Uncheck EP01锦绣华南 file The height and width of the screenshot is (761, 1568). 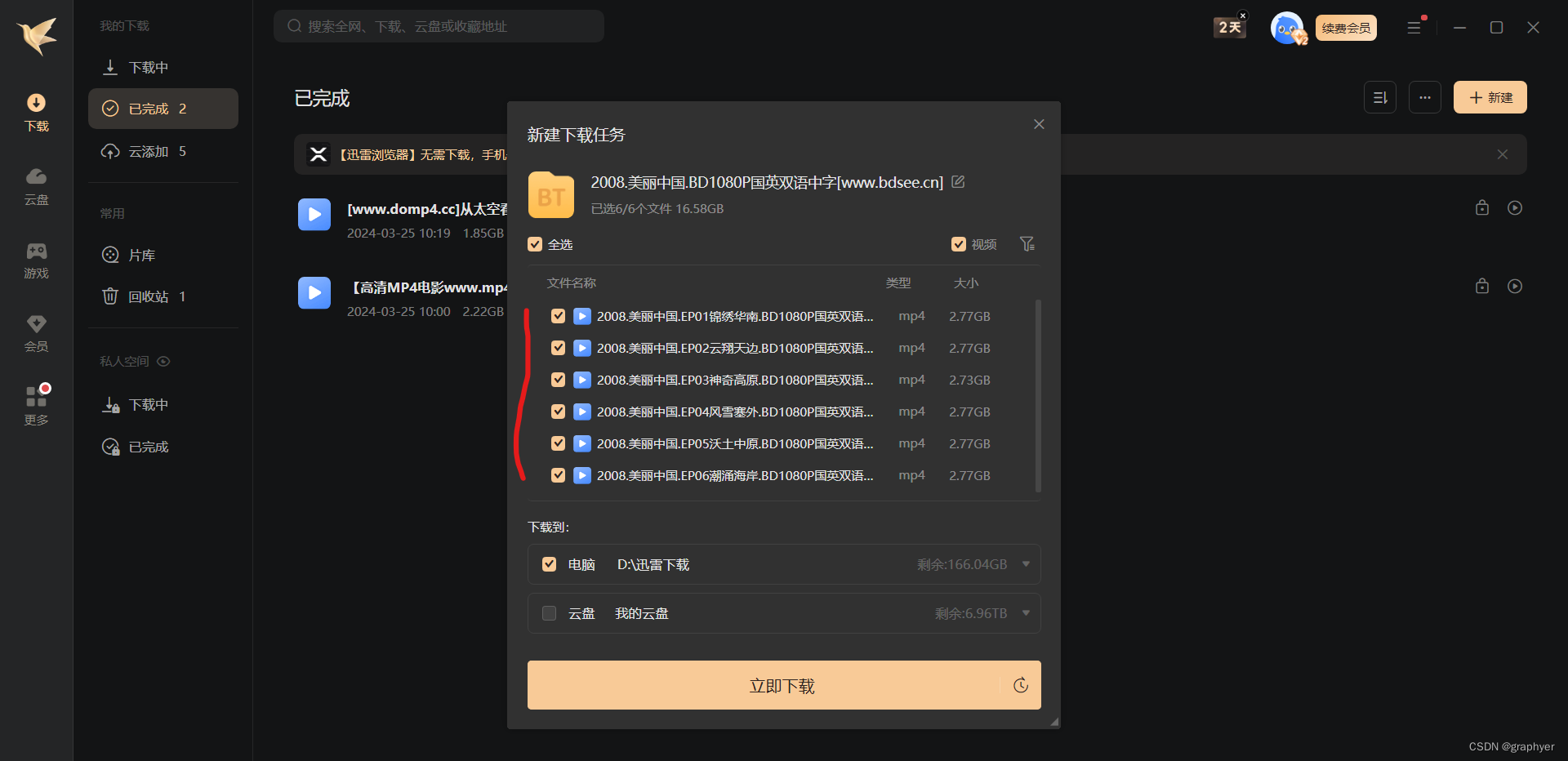pos(558,316)
